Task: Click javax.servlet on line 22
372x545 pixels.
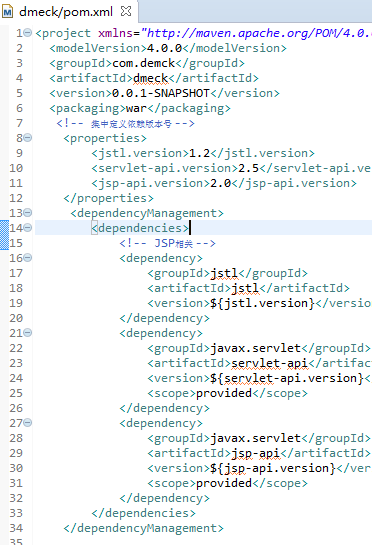Action: click(256, 348)
